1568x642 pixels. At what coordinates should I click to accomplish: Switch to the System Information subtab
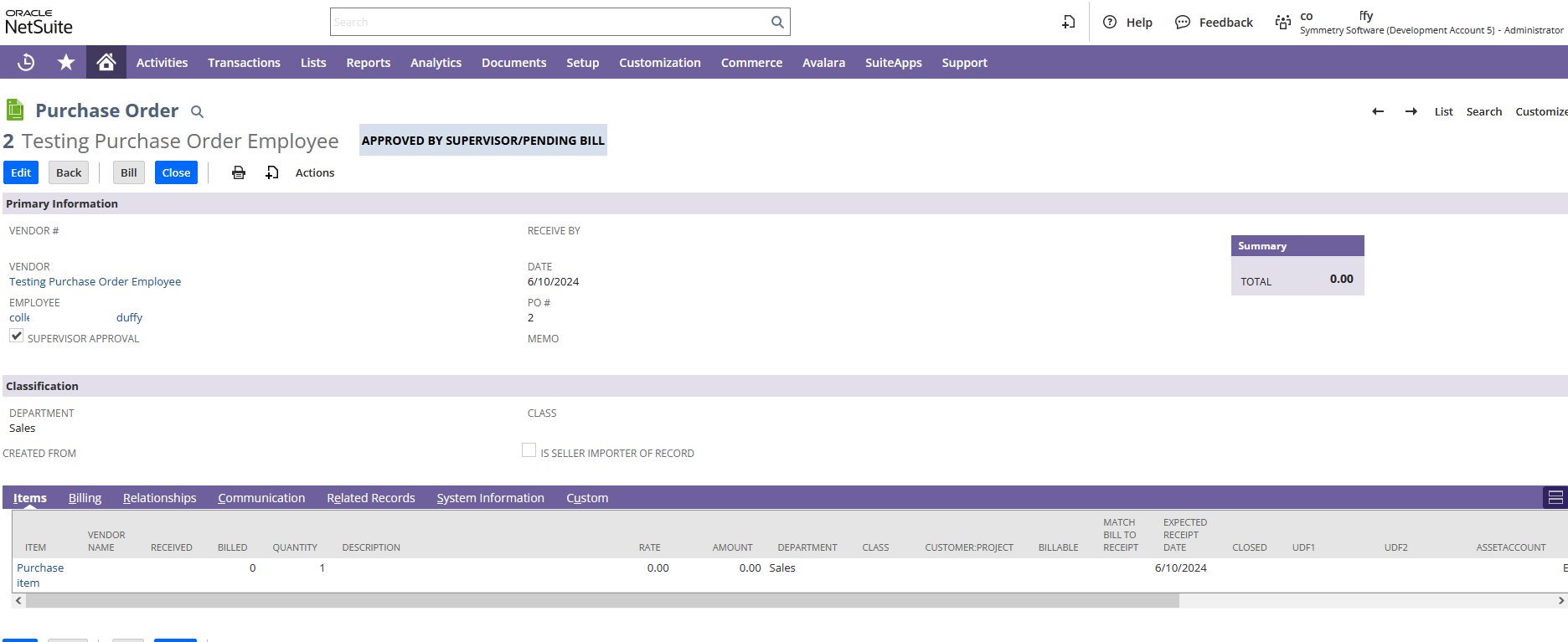click(x=490, y=497)
